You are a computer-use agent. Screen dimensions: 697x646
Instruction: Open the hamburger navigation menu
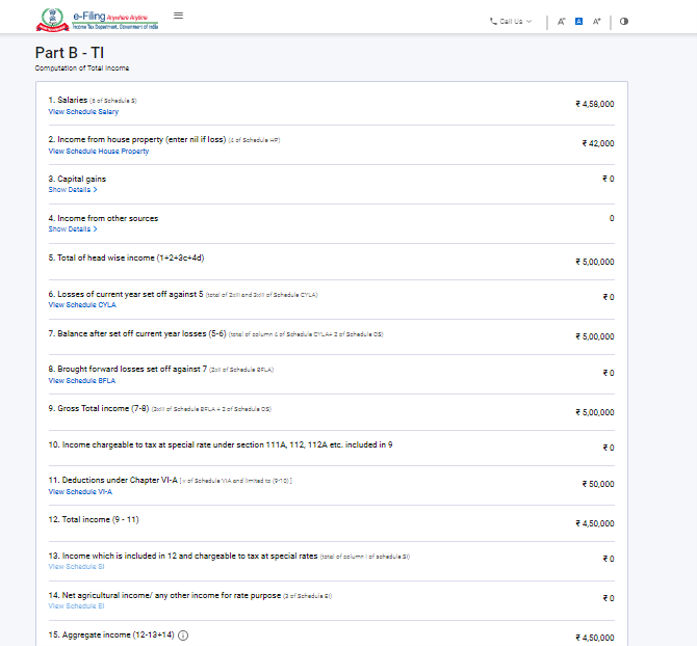pyautogui.click(x=178, y=16)
